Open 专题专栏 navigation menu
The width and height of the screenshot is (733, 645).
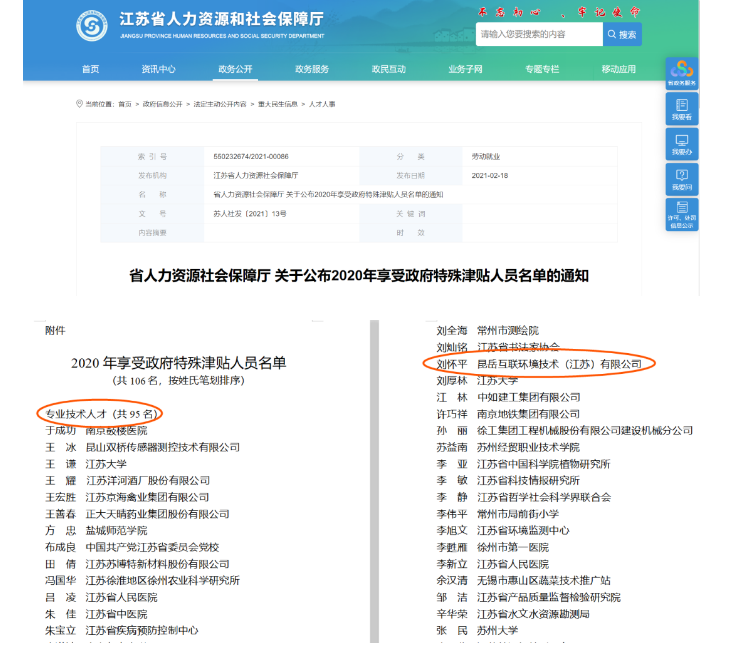542,69
